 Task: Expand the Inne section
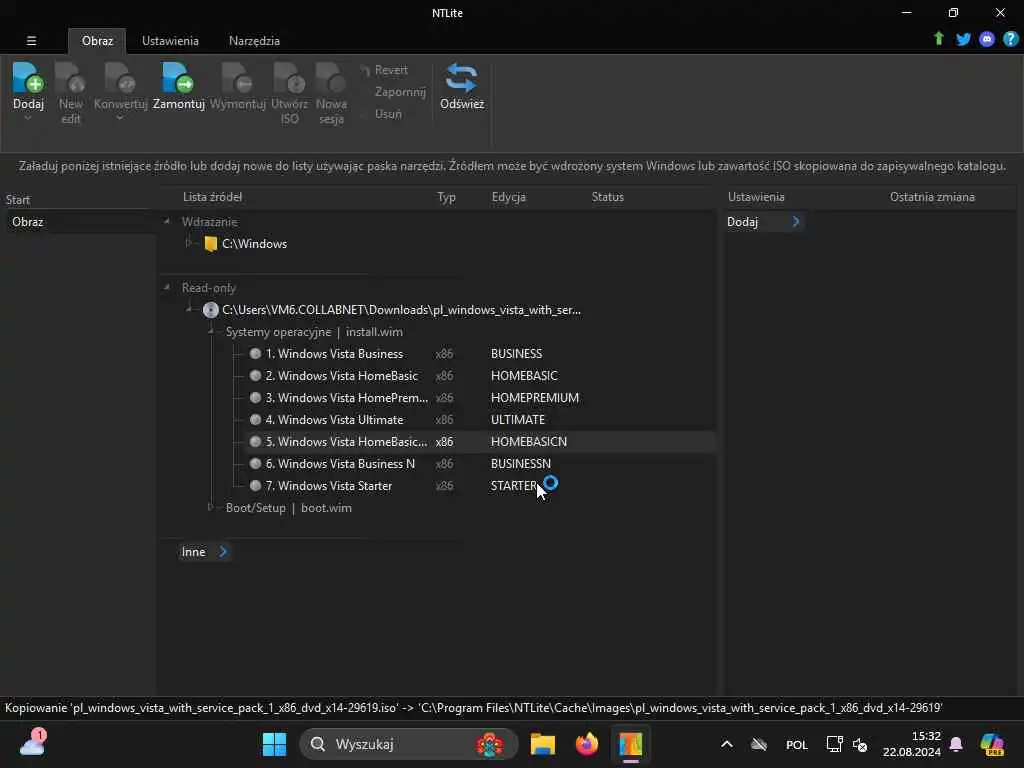(x=223, y=552)
